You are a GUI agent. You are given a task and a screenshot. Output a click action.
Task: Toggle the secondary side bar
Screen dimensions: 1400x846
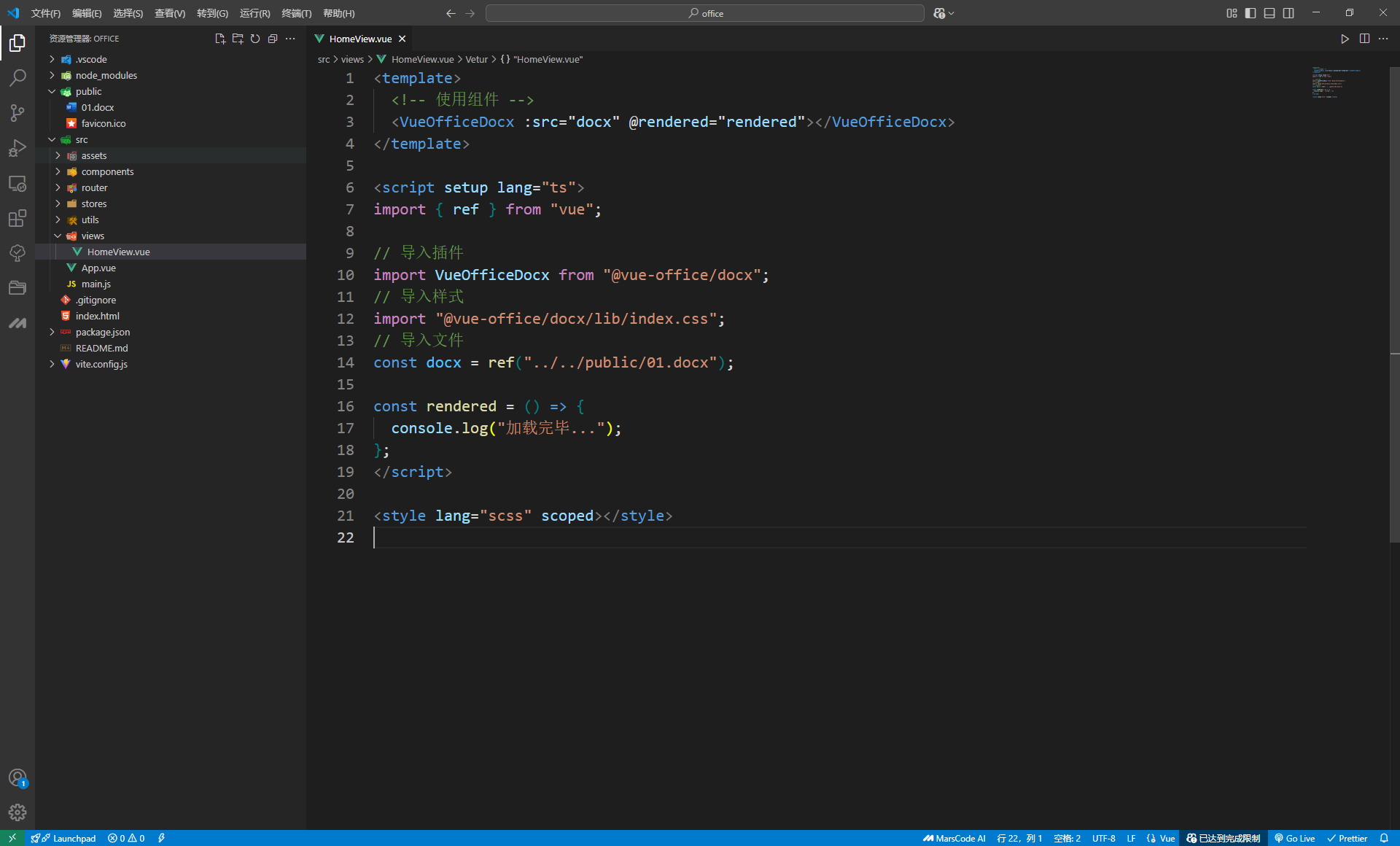[1288, 13]
